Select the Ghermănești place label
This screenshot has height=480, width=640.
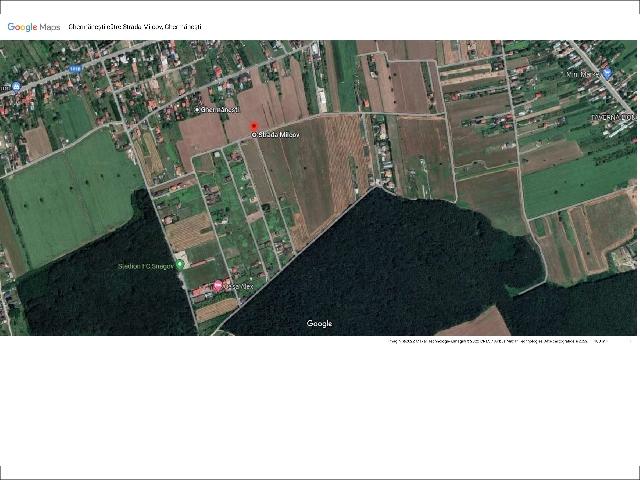tap(220, 109)
